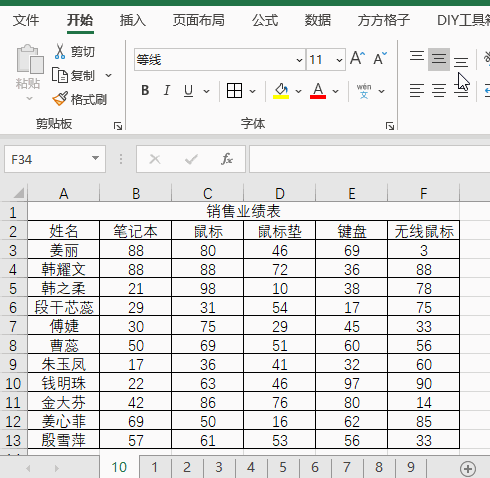Open the font name dropdown (等线)

point(299,60)
